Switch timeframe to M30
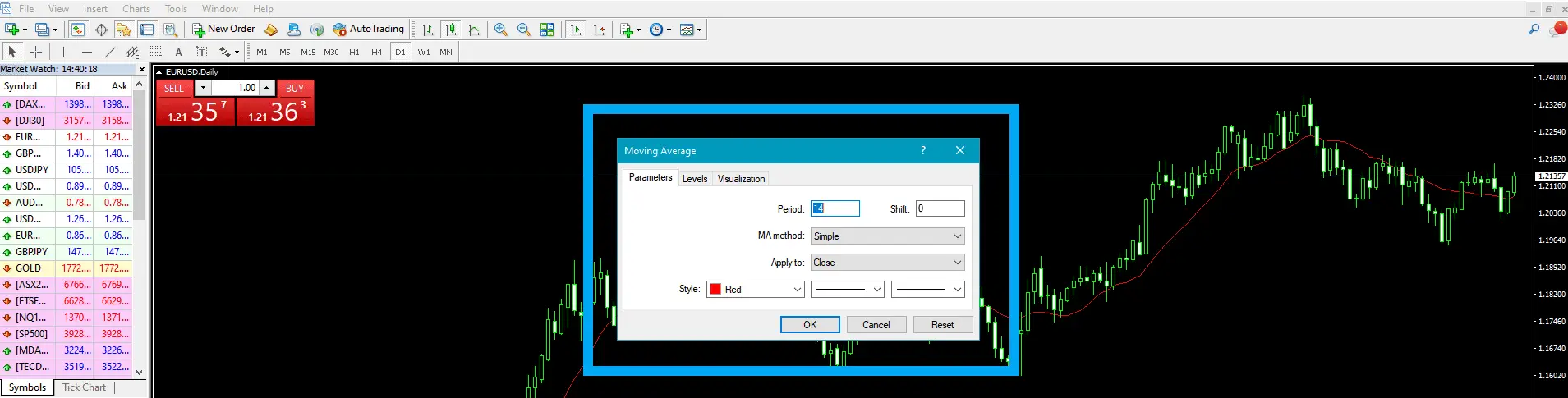The image size is (1568, 398). coord(331,52)
